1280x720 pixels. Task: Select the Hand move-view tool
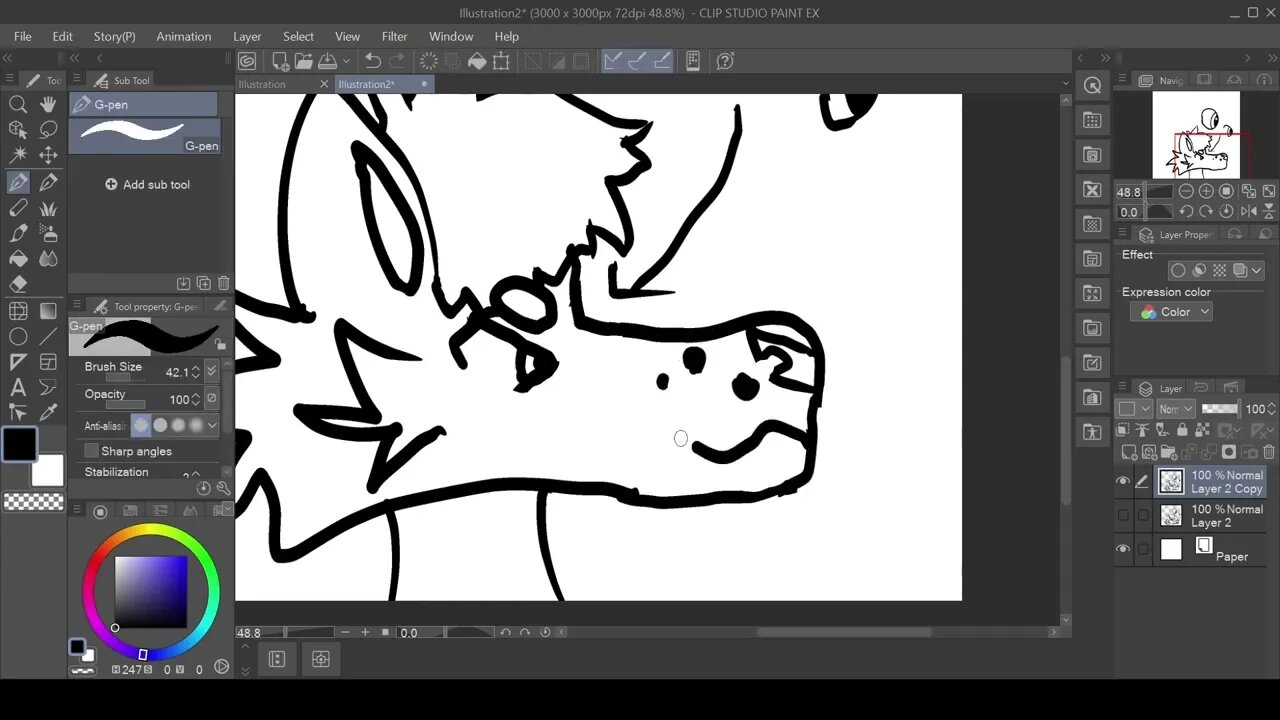coord(48,104)
